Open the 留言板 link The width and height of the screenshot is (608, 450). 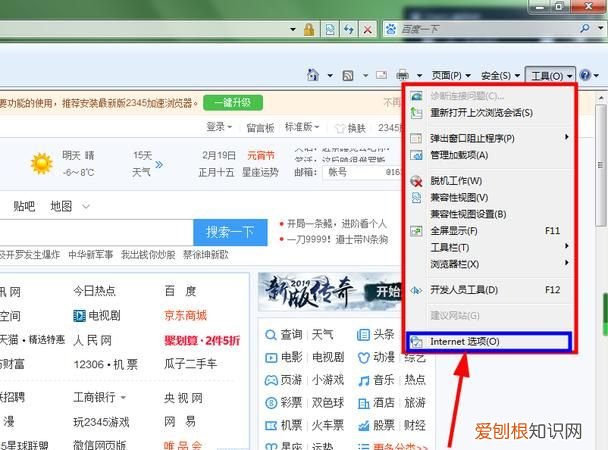coord(261,128)
